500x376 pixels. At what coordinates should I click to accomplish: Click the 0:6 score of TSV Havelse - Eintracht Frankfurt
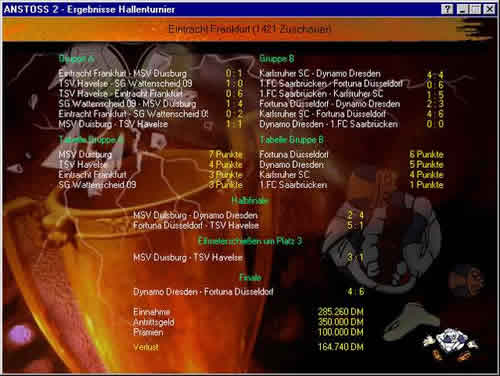pyautogui.click(x=234, y=93)
